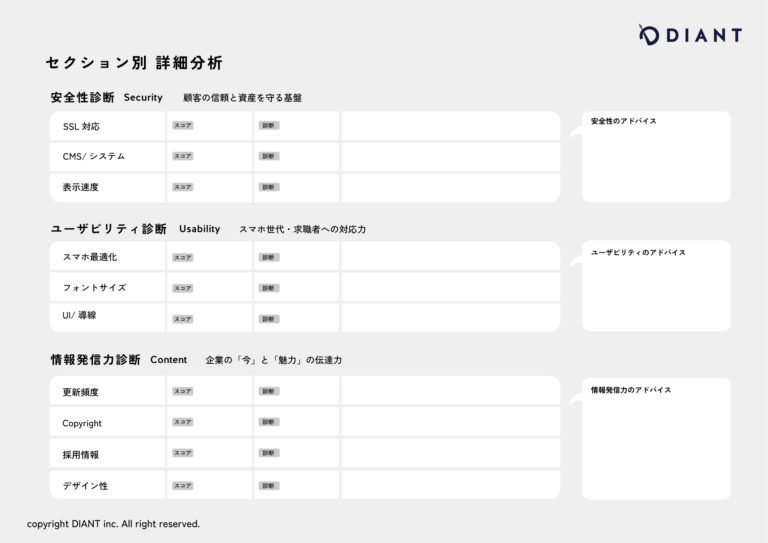Select the スコア tag beside Copyright row
Screen dimensions: 768x543
coord(183,422)
